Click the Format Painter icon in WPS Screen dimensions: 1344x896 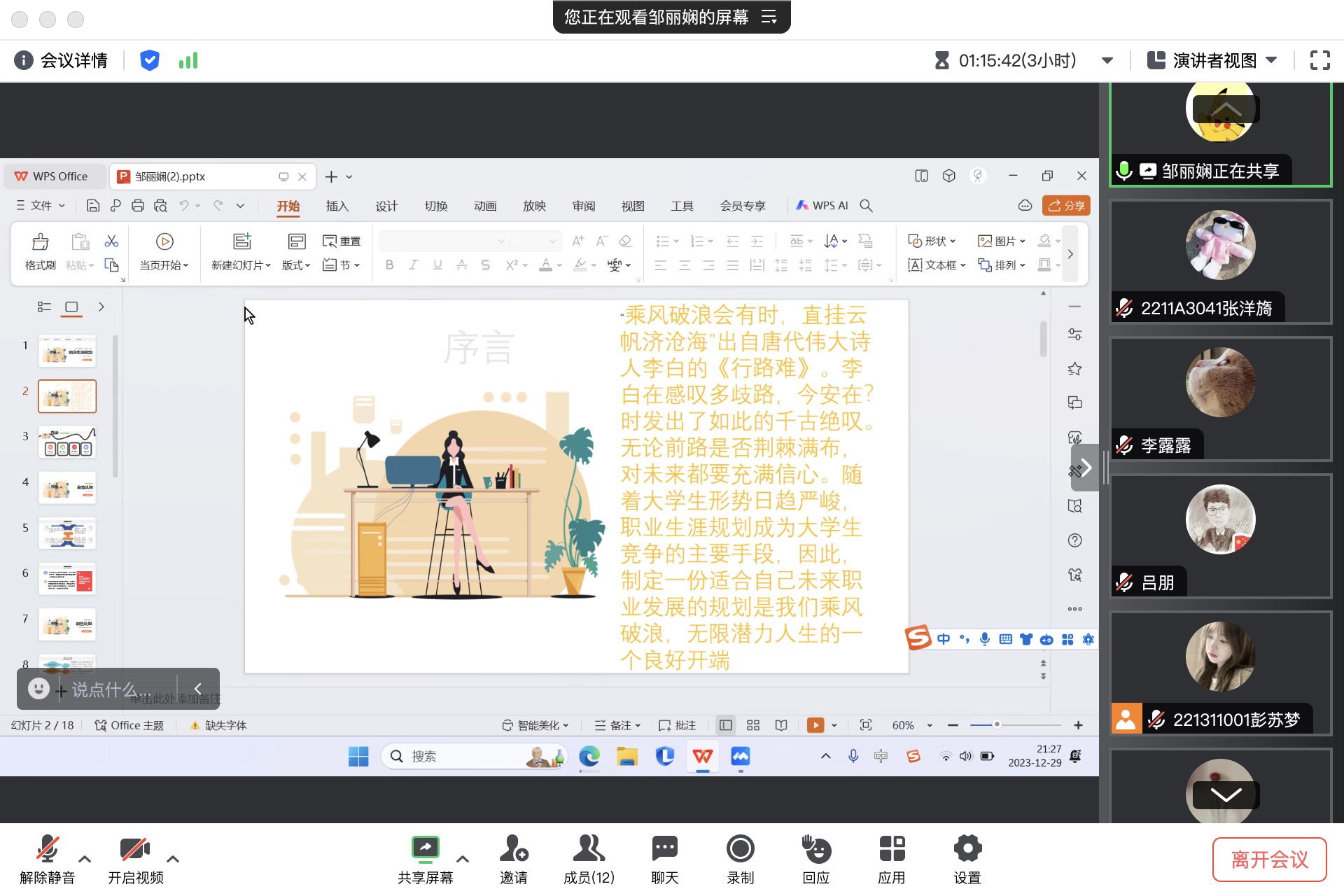coord(41,242)
